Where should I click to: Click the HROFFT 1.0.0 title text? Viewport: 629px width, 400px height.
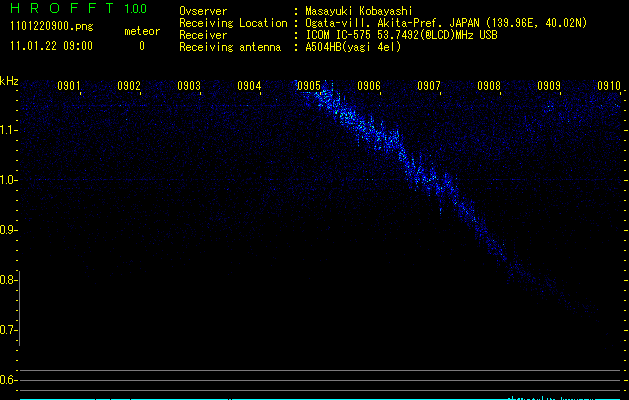(78, 8)
